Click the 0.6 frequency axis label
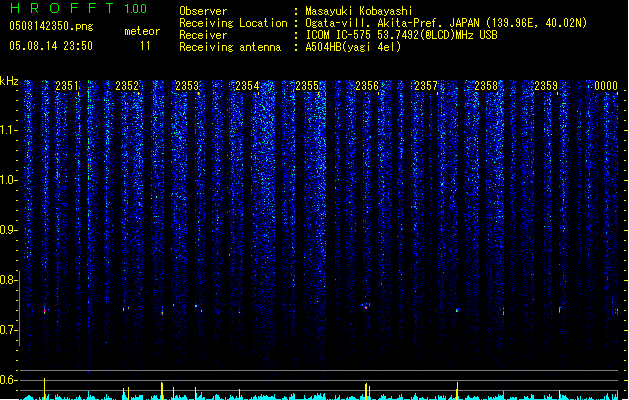The width and height of the screenshot is (629, 400). pos(8,380)
